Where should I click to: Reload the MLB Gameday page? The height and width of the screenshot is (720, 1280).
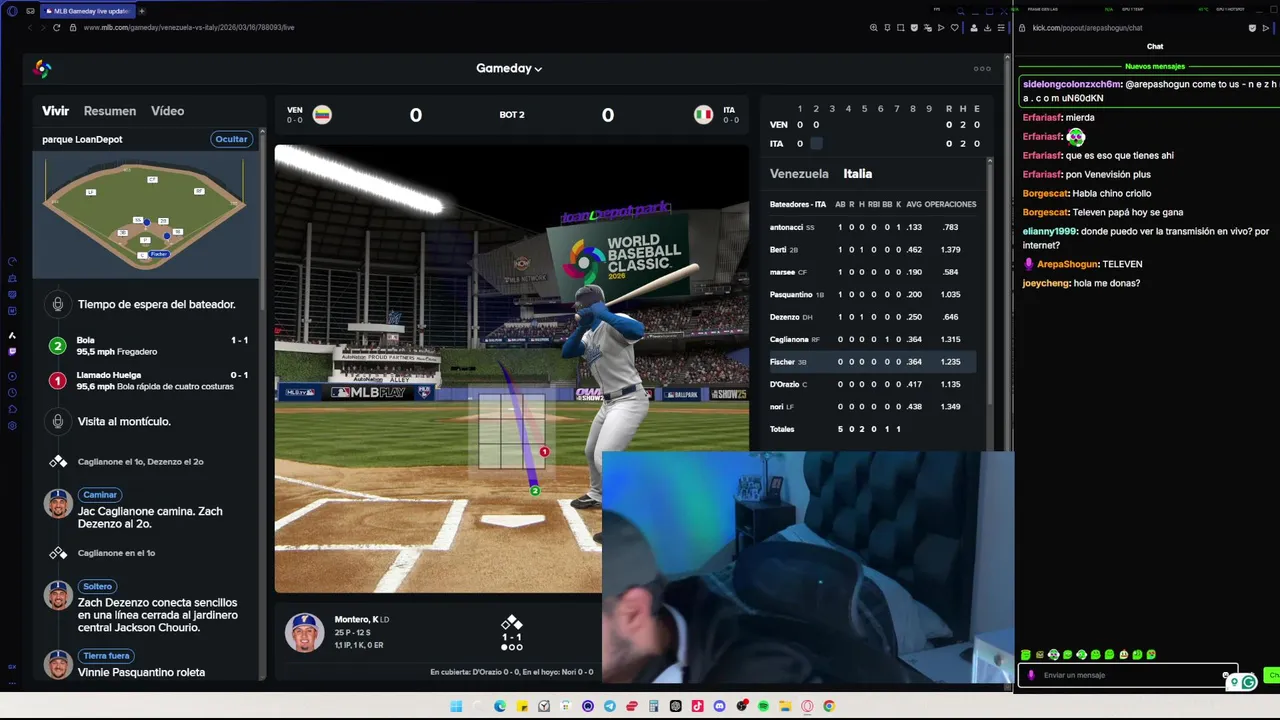pyautogui.click(x=57, y=28)
